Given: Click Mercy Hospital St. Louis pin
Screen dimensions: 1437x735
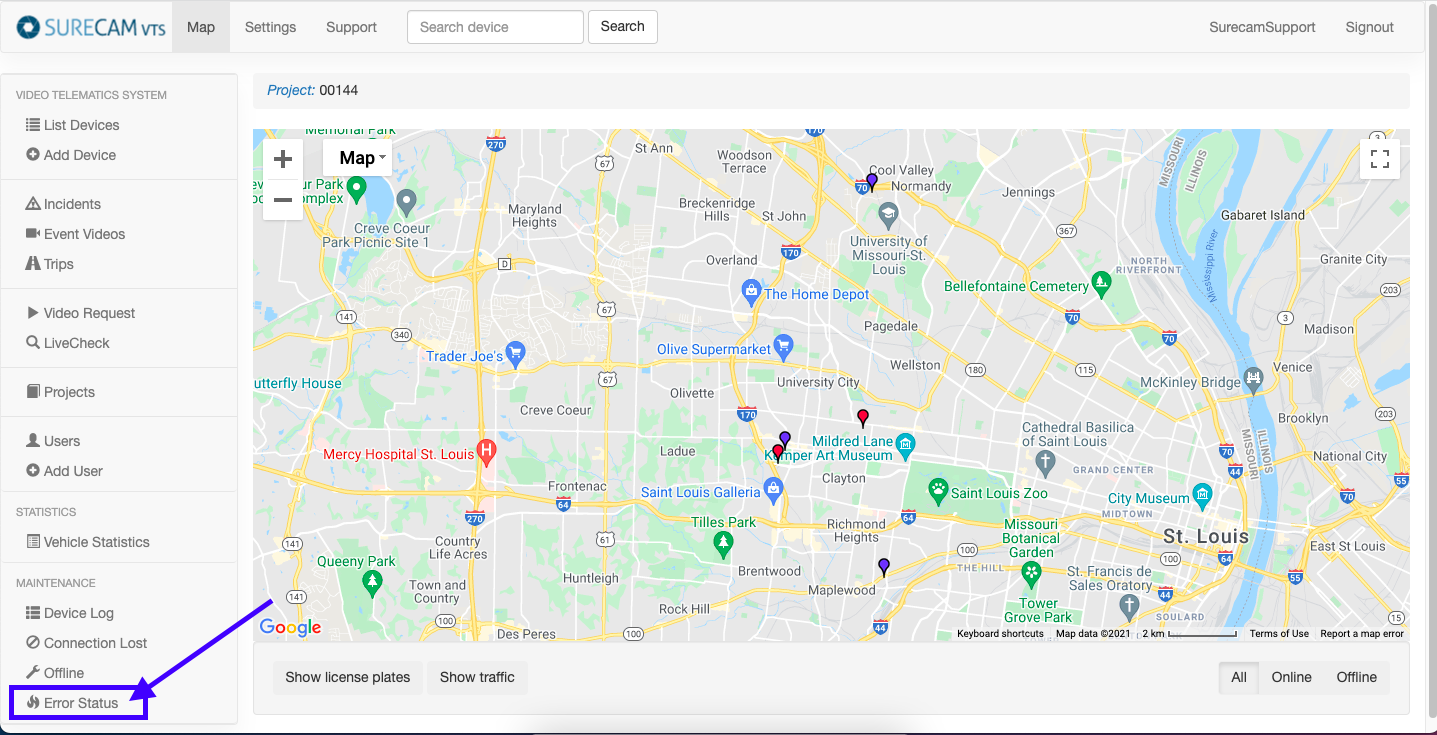Looking at the screenshot, I should pyautogui.click(x=486, y=451).
